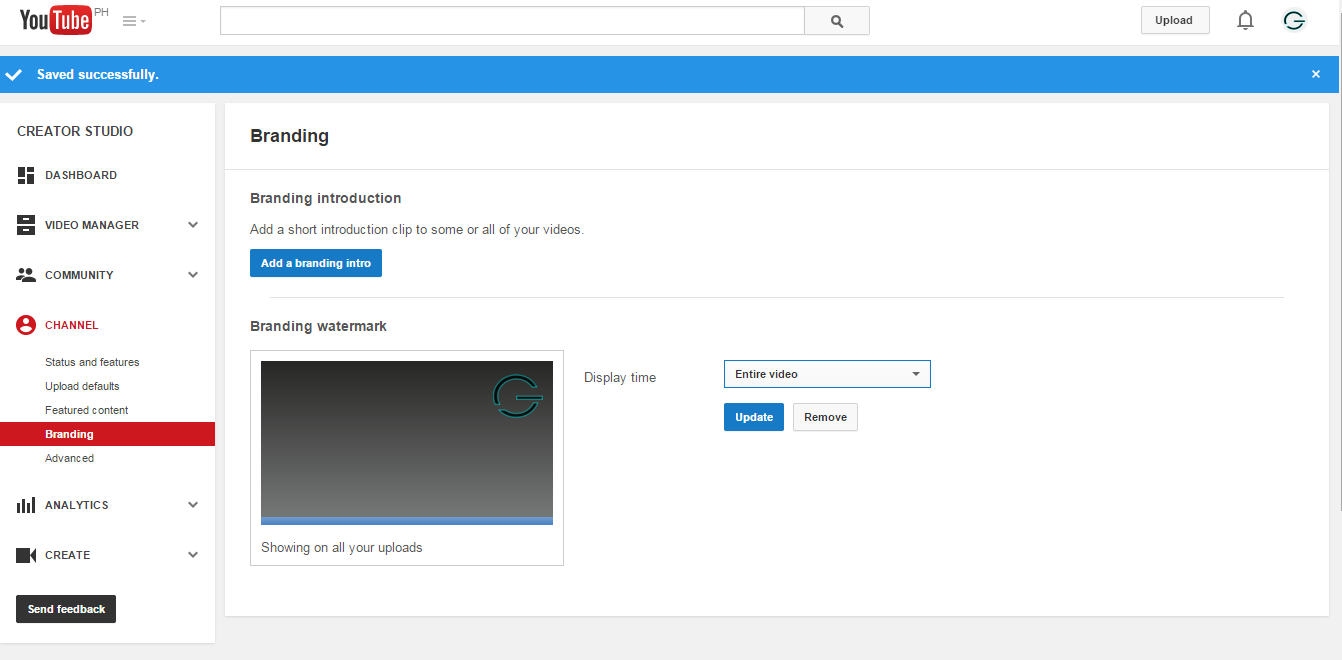
Task: Click the Create camera icon
Action: (26, 555)
